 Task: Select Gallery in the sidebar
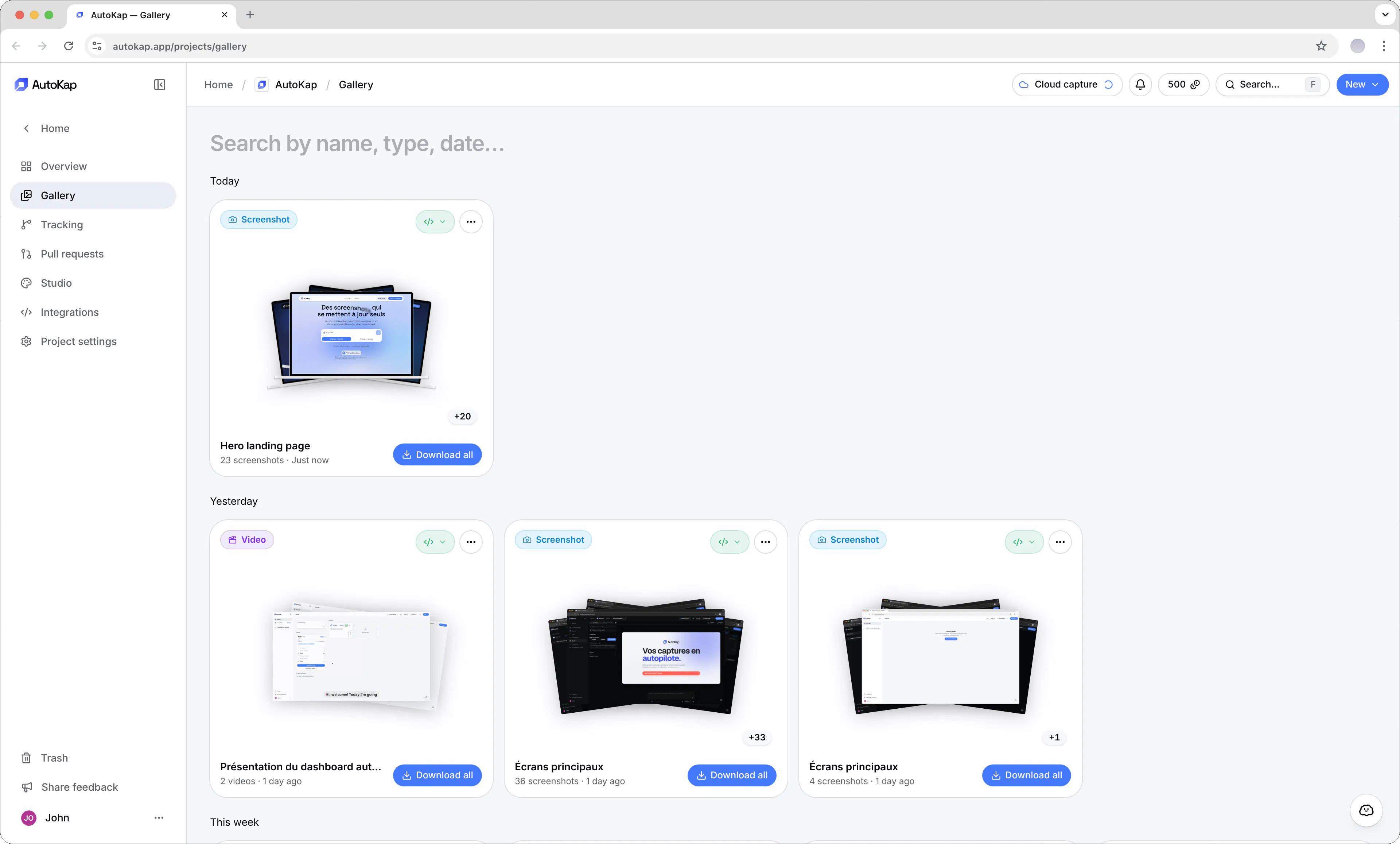click(x=93, y=195)
